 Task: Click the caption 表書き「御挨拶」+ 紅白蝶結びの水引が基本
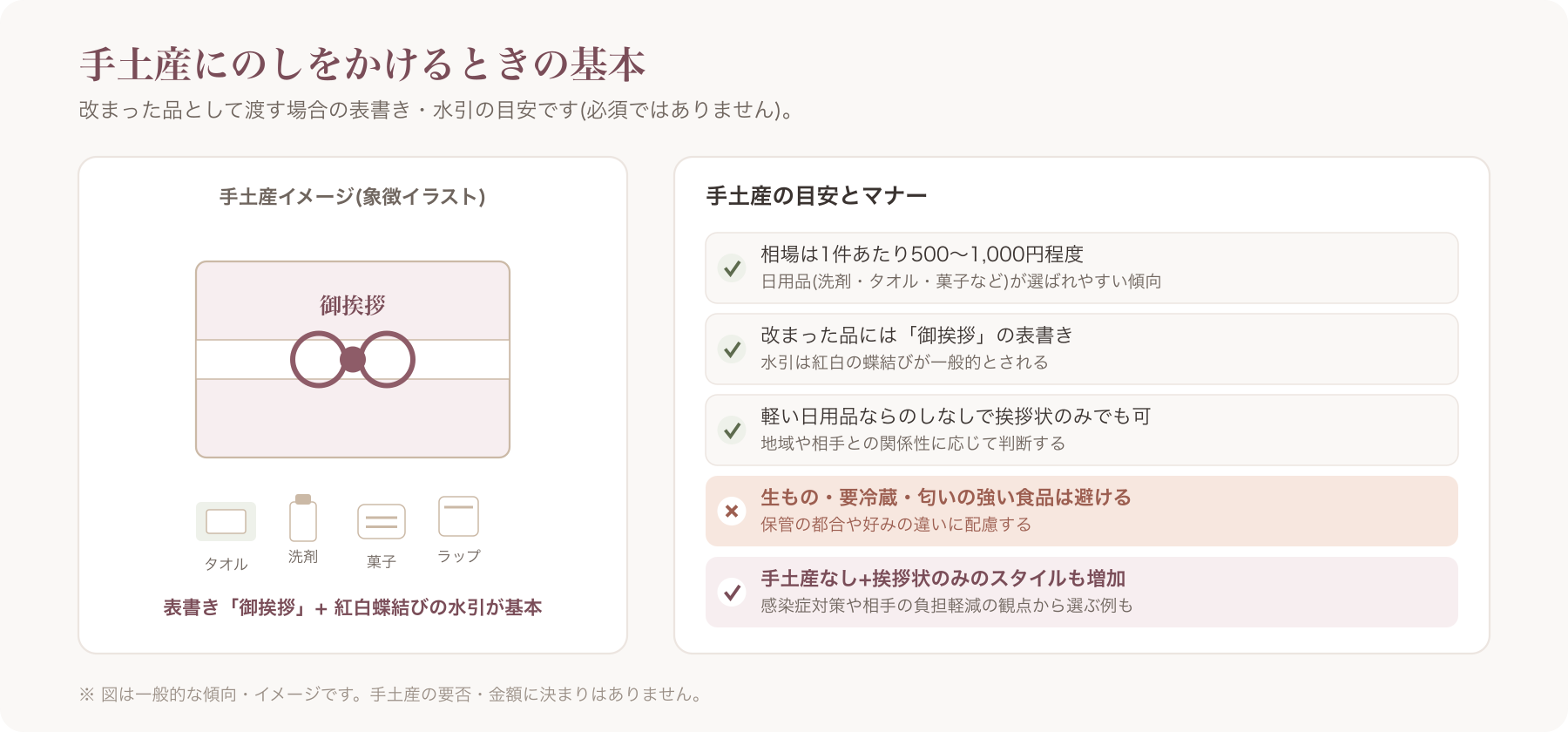click(353, 607)
